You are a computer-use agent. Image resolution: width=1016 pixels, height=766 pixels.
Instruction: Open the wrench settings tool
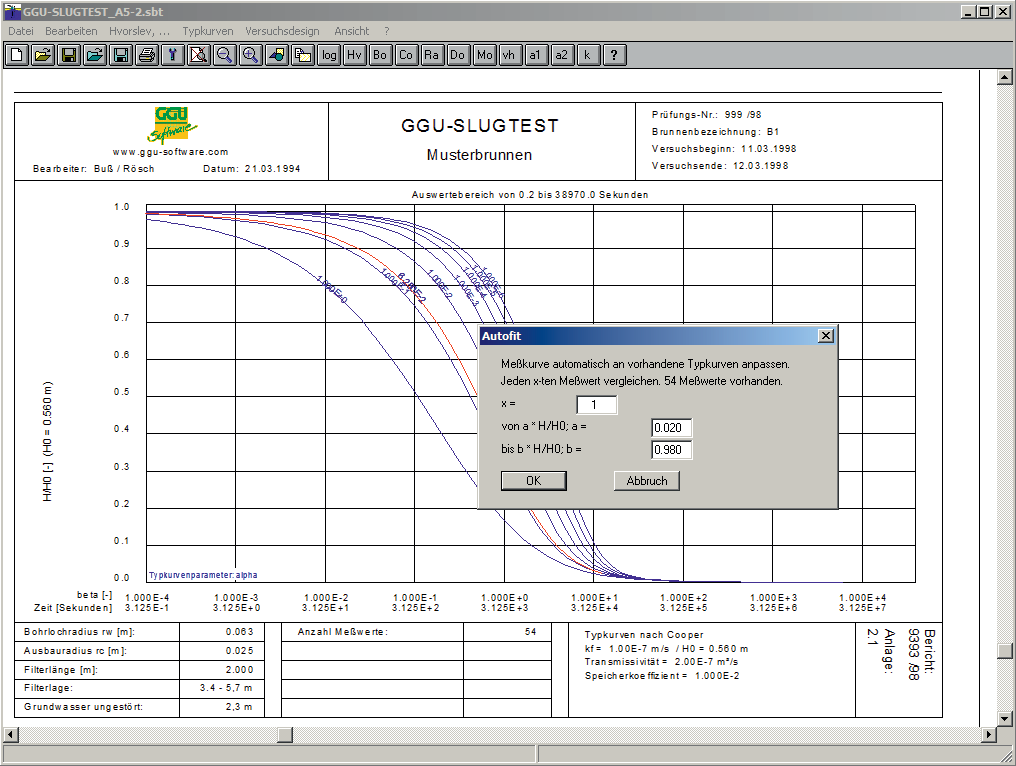(x=172, y=55)
